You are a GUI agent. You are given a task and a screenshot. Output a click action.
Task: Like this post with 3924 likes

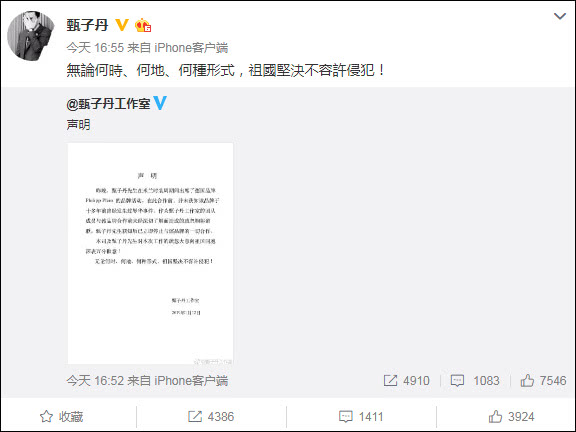pos(511,417)
